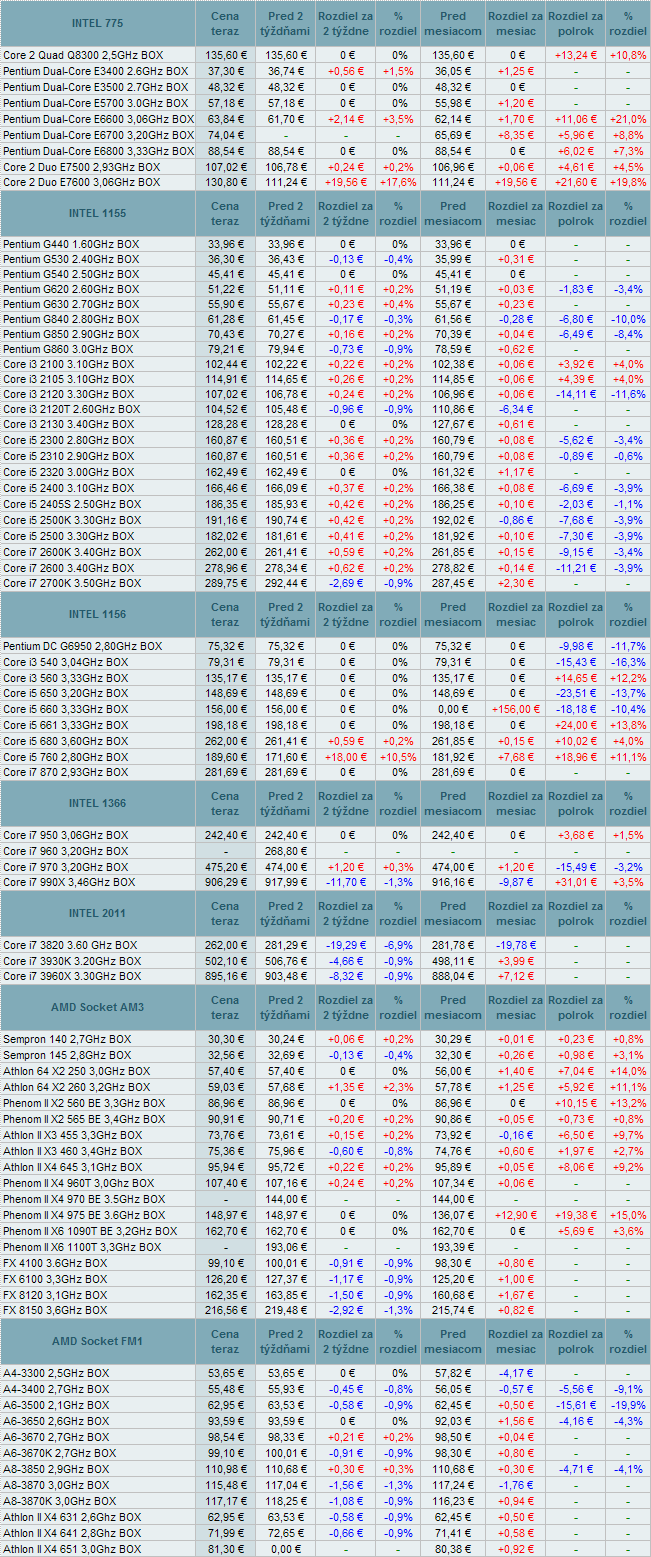Click FX 4100 3.6GHz BOX

[x=55, y=1263]
